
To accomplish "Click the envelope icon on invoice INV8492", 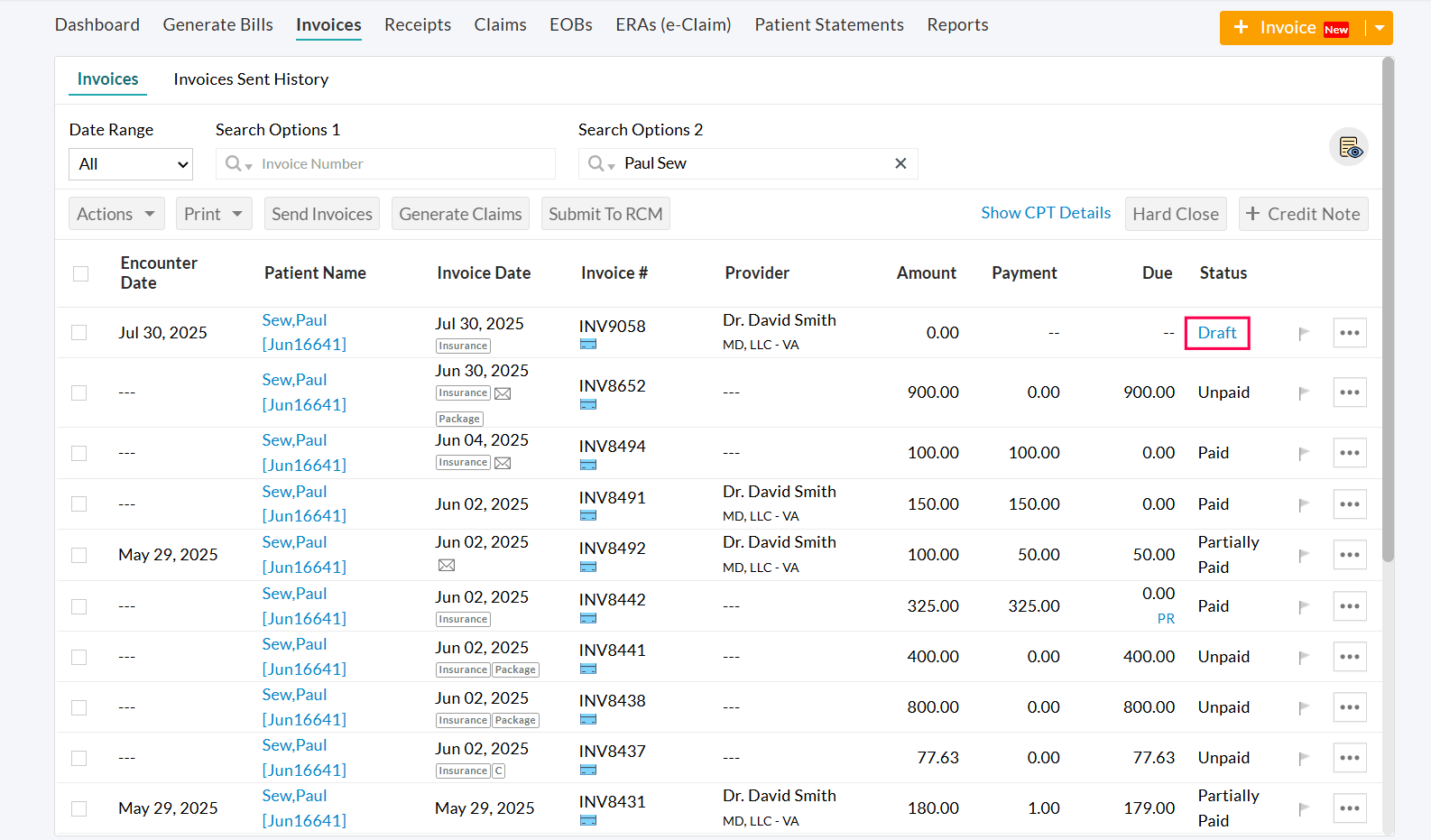I will [447, 566].
